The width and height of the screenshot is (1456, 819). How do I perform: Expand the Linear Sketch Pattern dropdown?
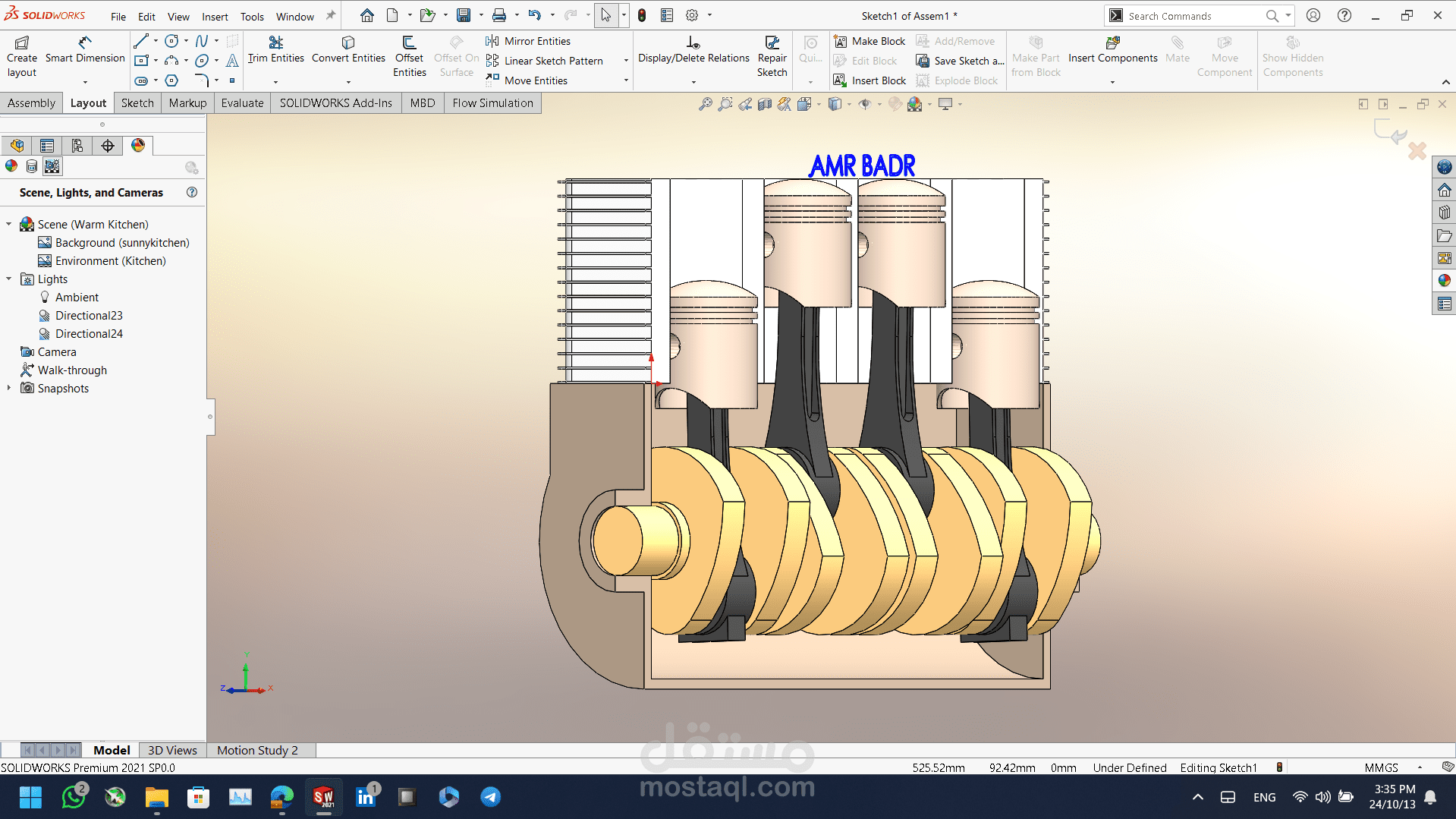tap(626, 61)
